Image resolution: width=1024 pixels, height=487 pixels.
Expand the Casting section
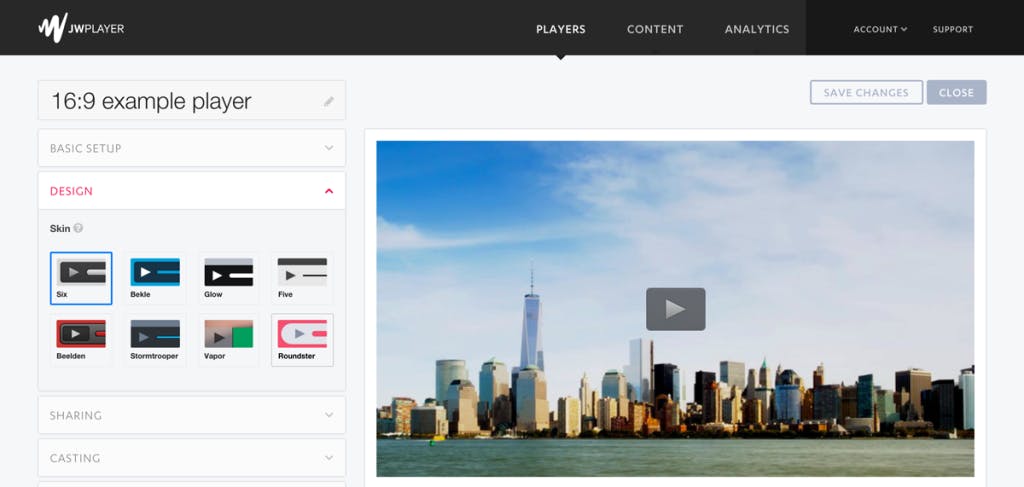click(x=191, y=458)
